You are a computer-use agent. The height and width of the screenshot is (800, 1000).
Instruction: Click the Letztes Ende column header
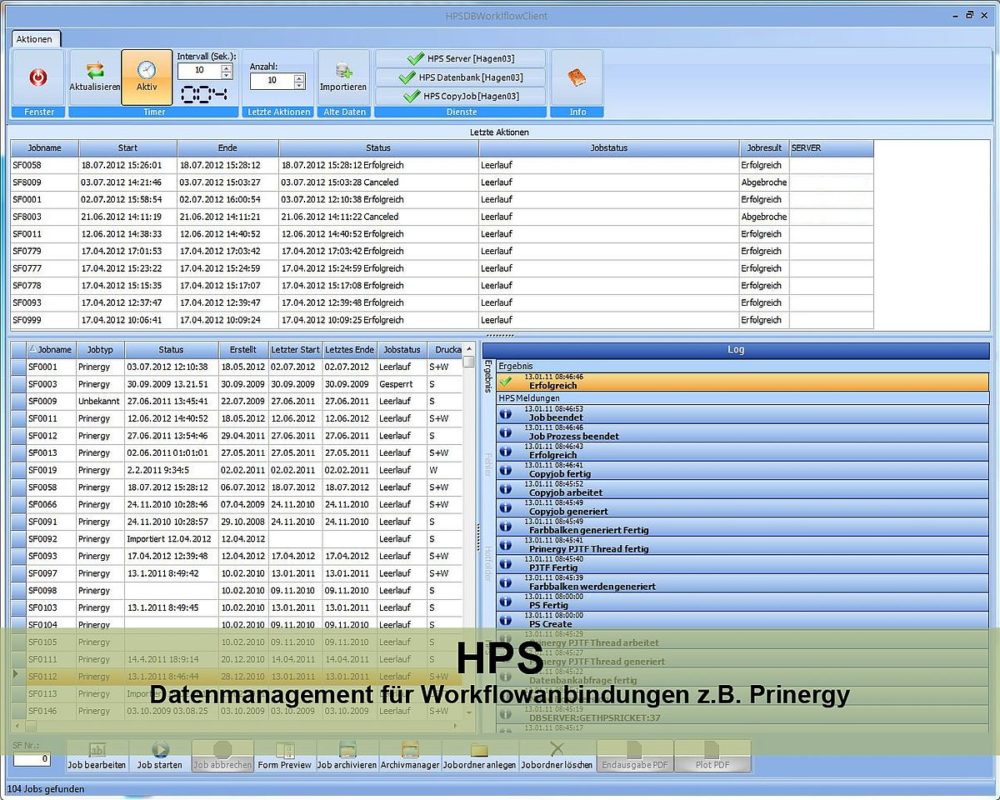349,350
